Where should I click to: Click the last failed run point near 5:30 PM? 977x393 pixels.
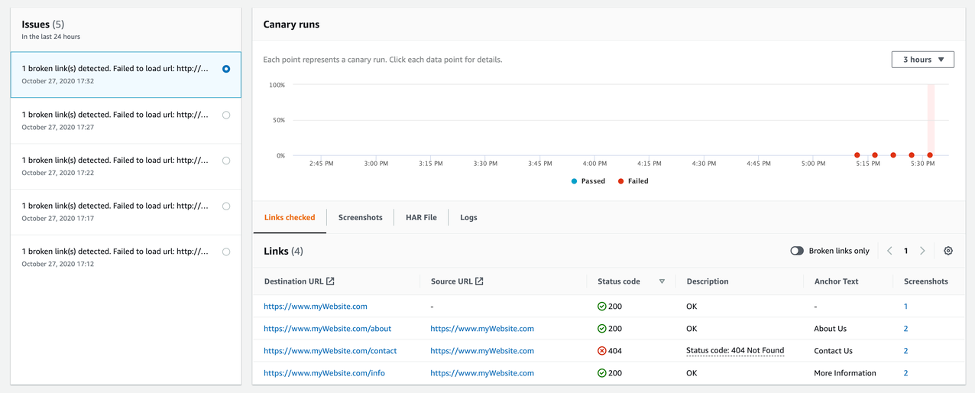(x=930, y=155)
